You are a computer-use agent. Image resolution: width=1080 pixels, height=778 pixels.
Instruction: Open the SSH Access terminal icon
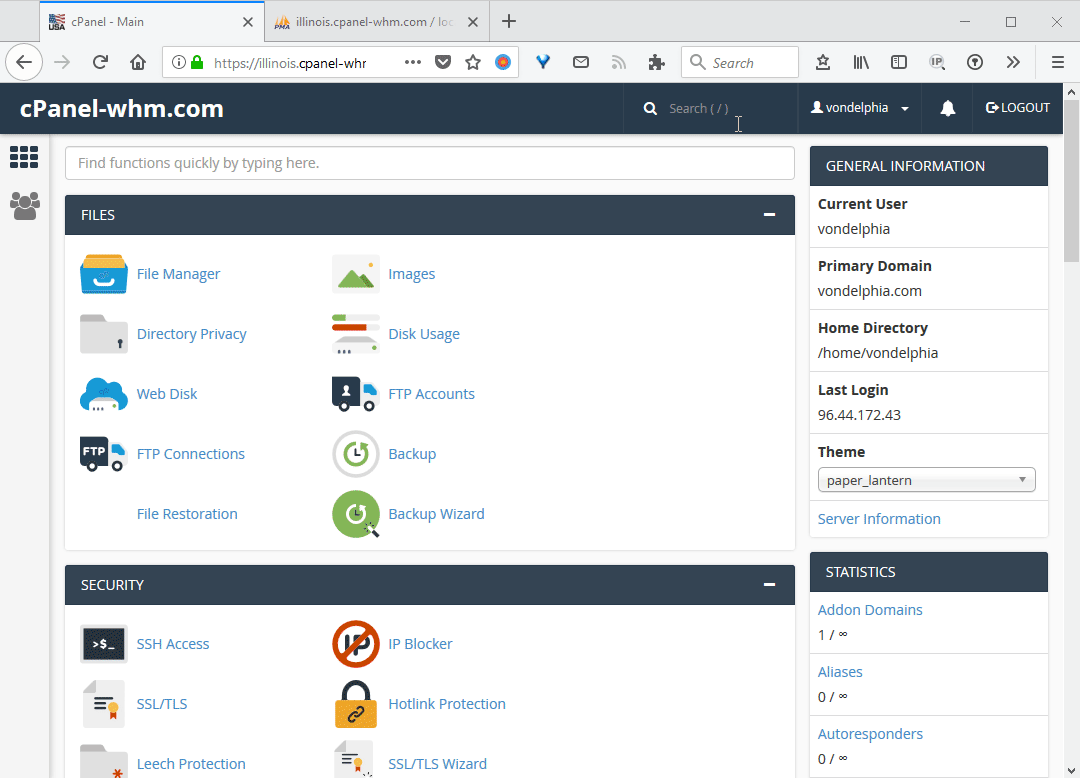coord(103,644)
